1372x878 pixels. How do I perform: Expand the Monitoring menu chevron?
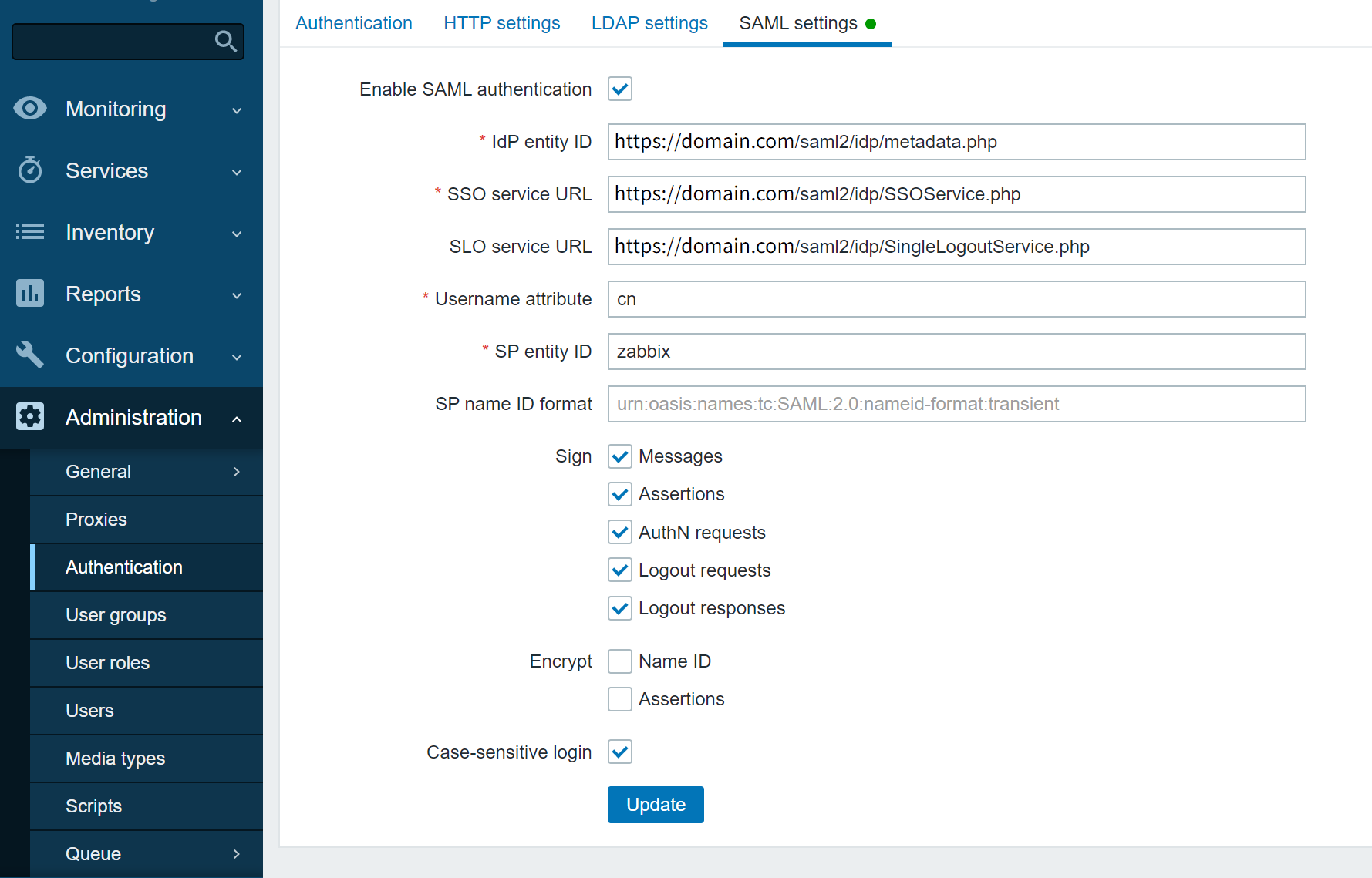[237, 110]
